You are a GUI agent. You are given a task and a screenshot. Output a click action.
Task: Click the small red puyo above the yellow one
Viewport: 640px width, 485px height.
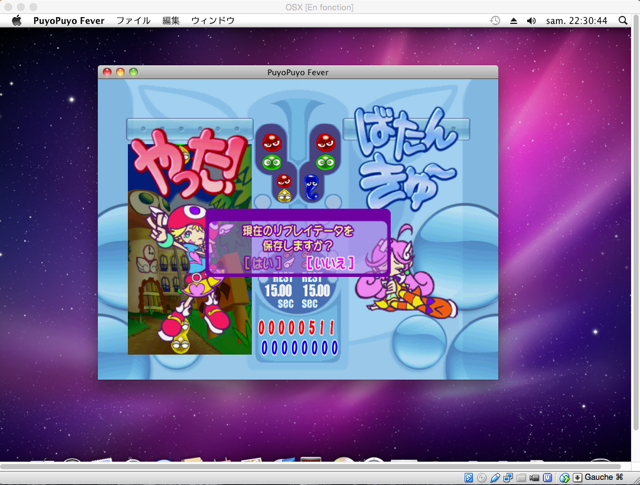[x=284, y=181]
